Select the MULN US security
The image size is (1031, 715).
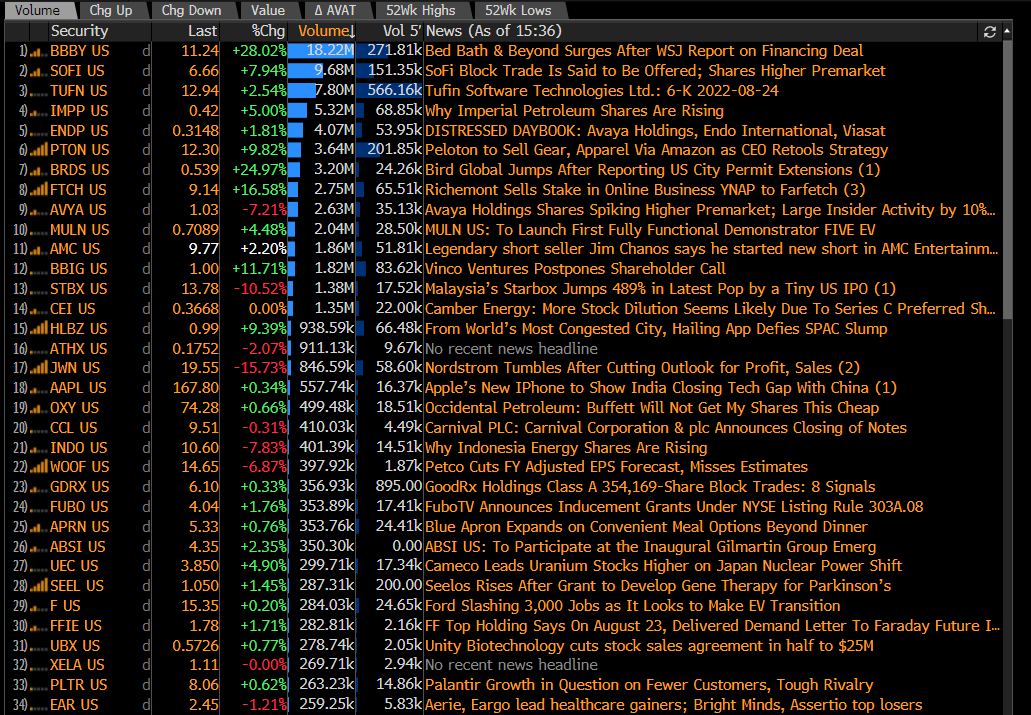[80, 230]
